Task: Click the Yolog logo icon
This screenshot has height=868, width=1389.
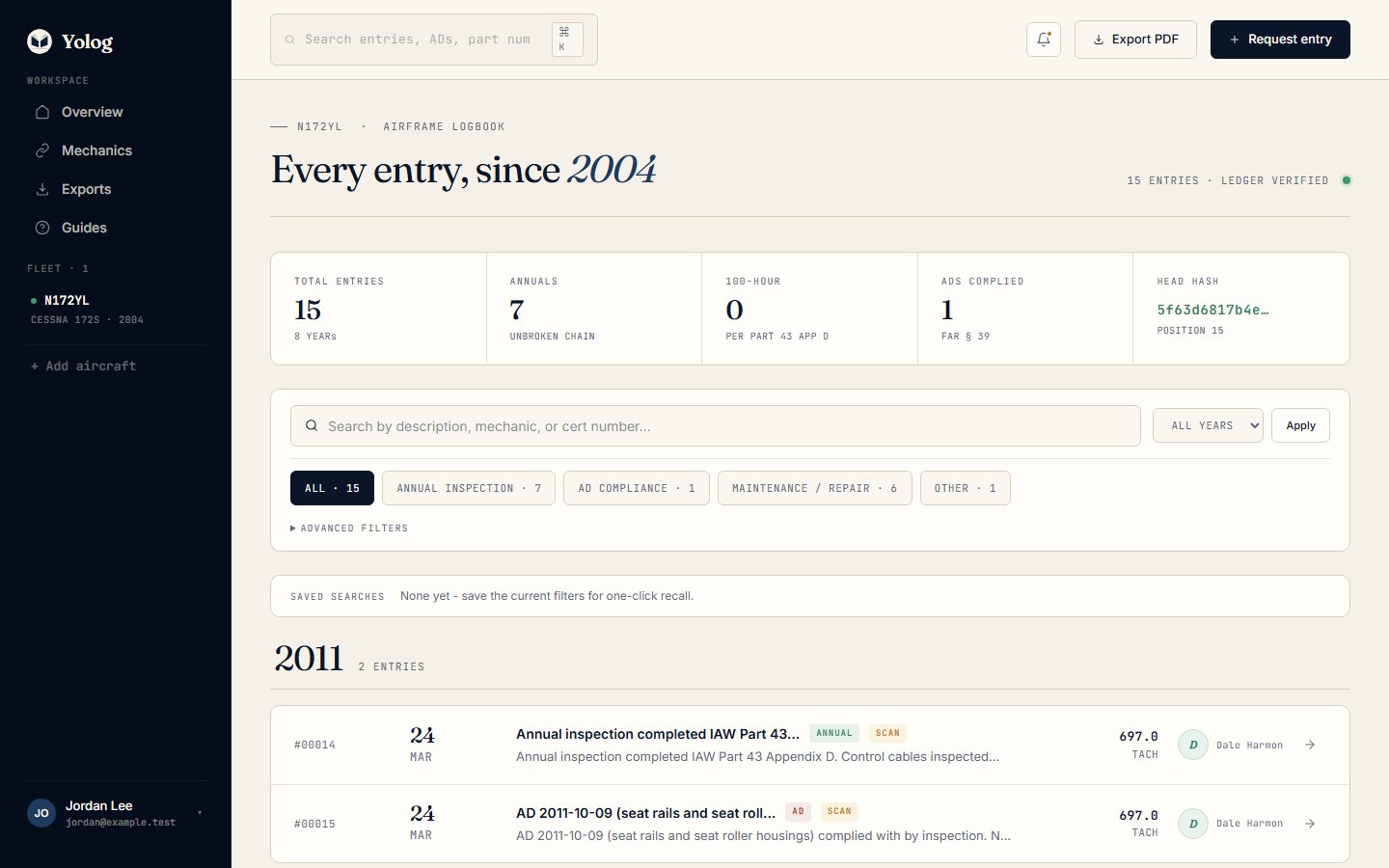Action: click(40, 41)
